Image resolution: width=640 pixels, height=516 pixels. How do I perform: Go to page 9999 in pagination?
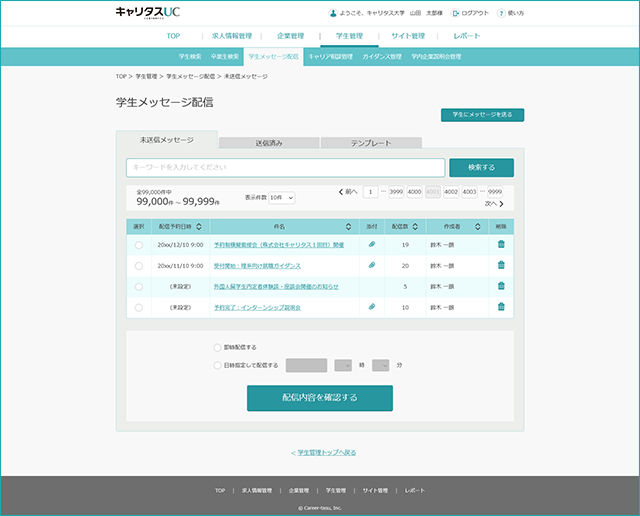tap(495, 192)
